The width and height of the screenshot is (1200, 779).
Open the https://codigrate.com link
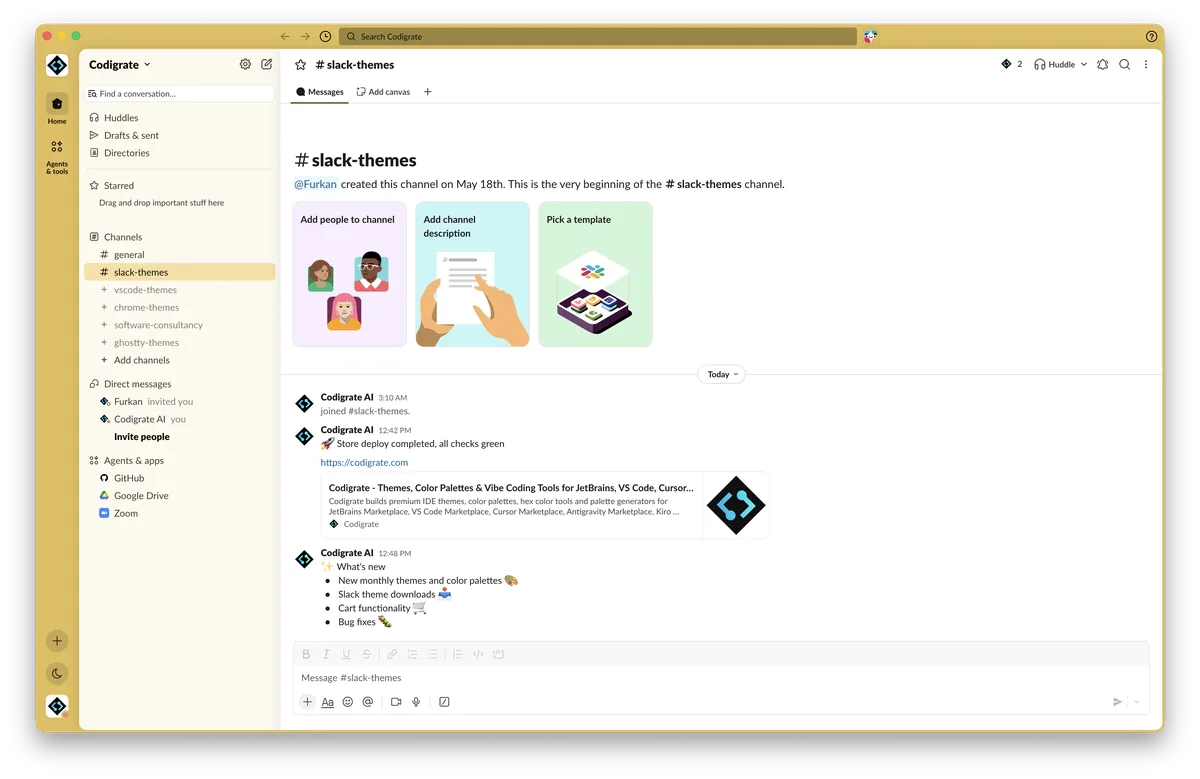pyautogui.click(x=364, y=463)
